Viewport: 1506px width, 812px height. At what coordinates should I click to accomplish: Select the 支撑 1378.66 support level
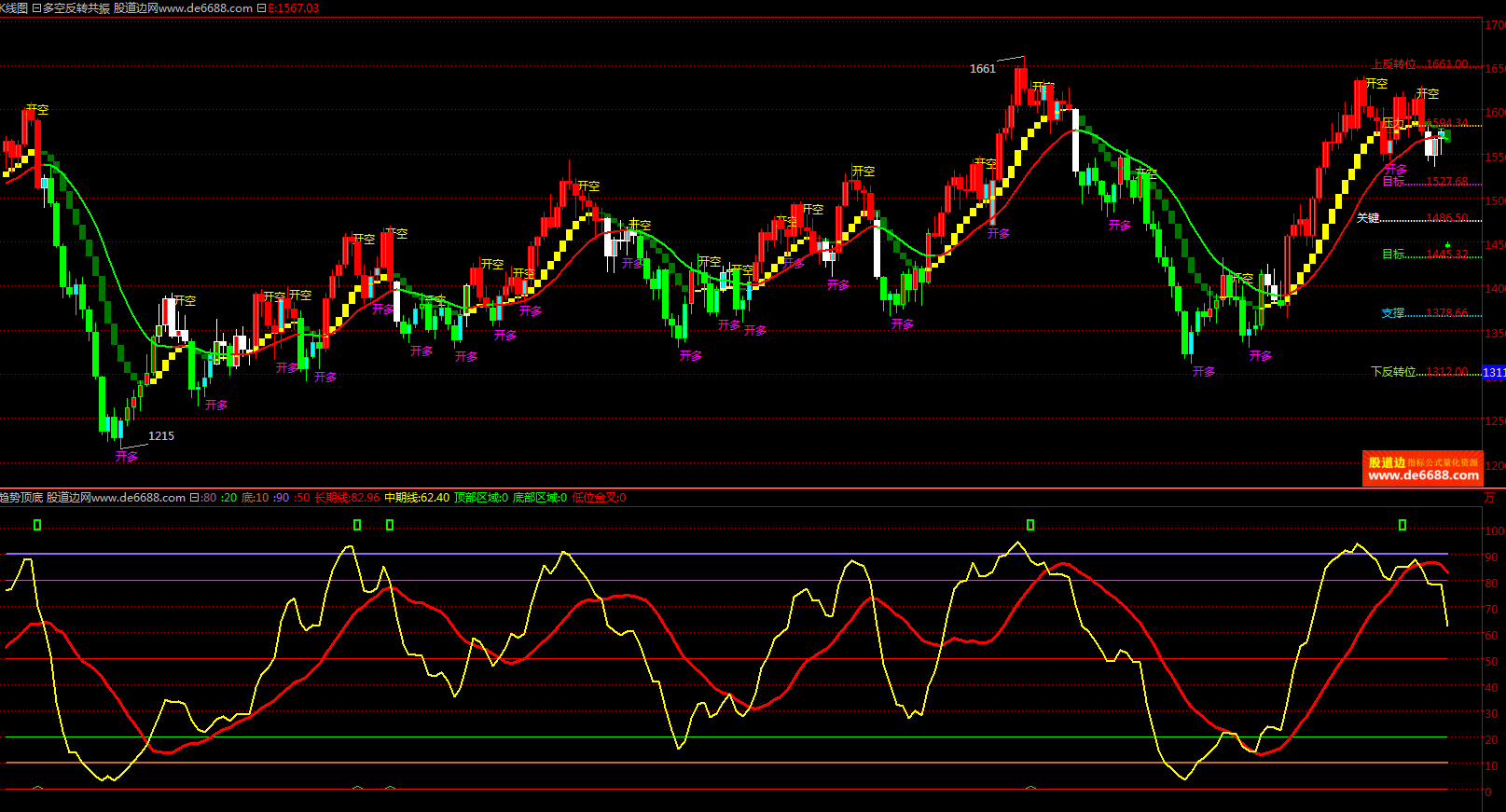click(1424, 313)
